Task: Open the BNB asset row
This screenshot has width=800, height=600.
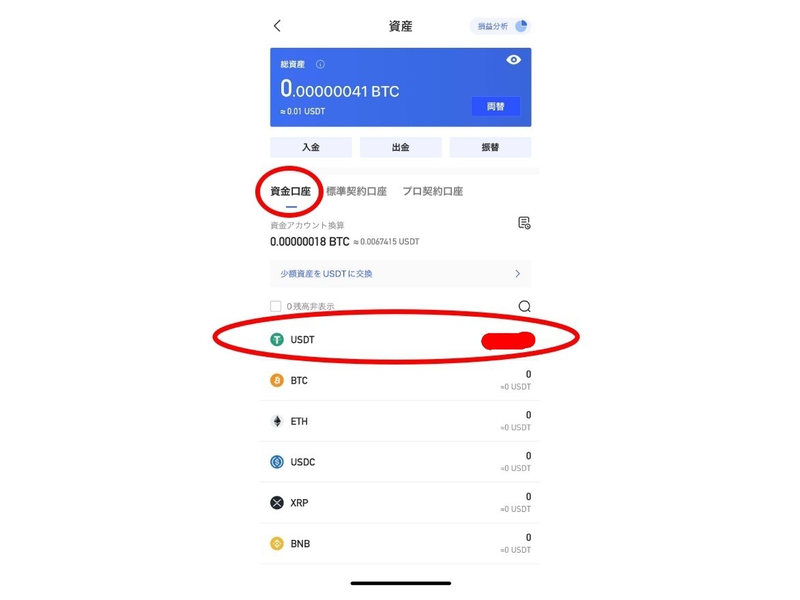Action: [399, 543]
